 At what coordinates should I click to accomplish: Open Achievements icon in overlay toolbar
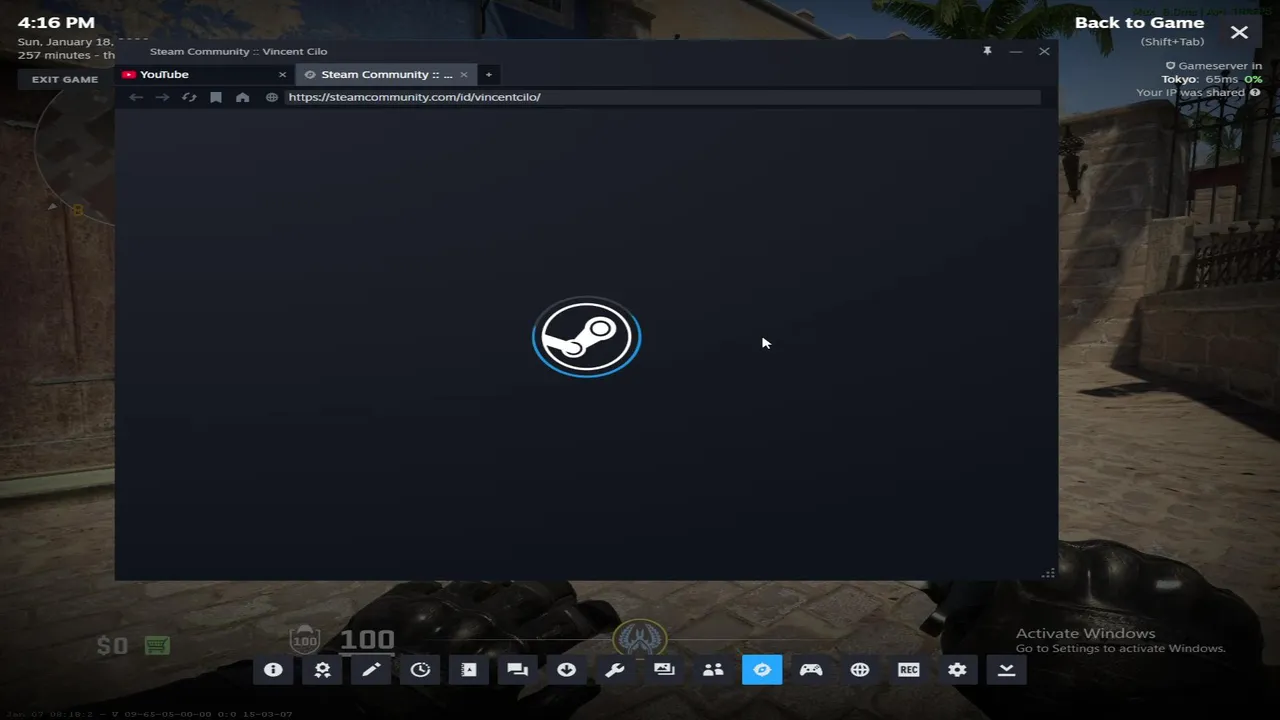point(322,670)
